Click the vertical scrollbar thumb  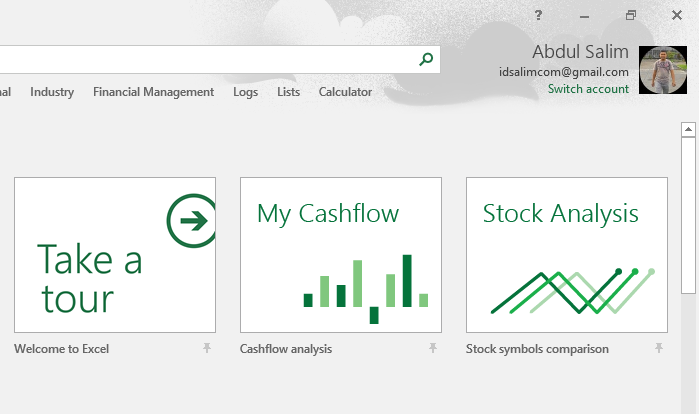tap(688, 215)
